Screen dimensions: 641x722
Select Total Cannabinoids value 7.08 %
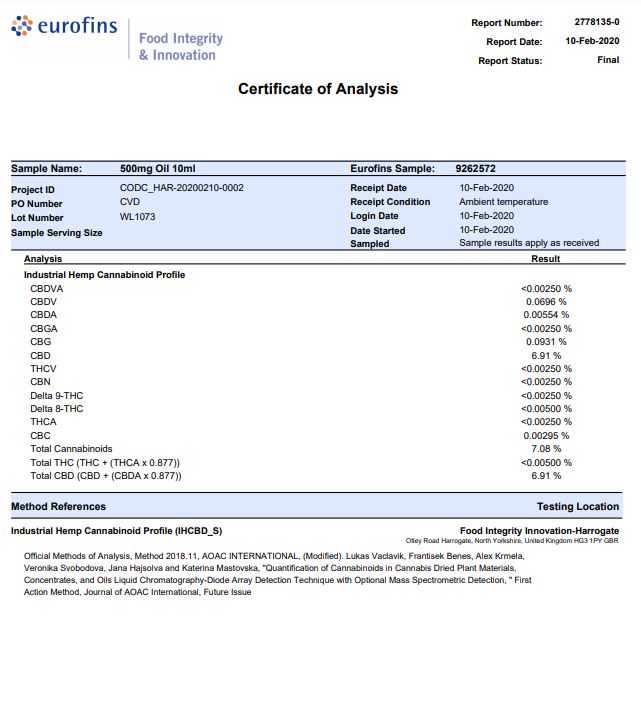tap(546, 449)
